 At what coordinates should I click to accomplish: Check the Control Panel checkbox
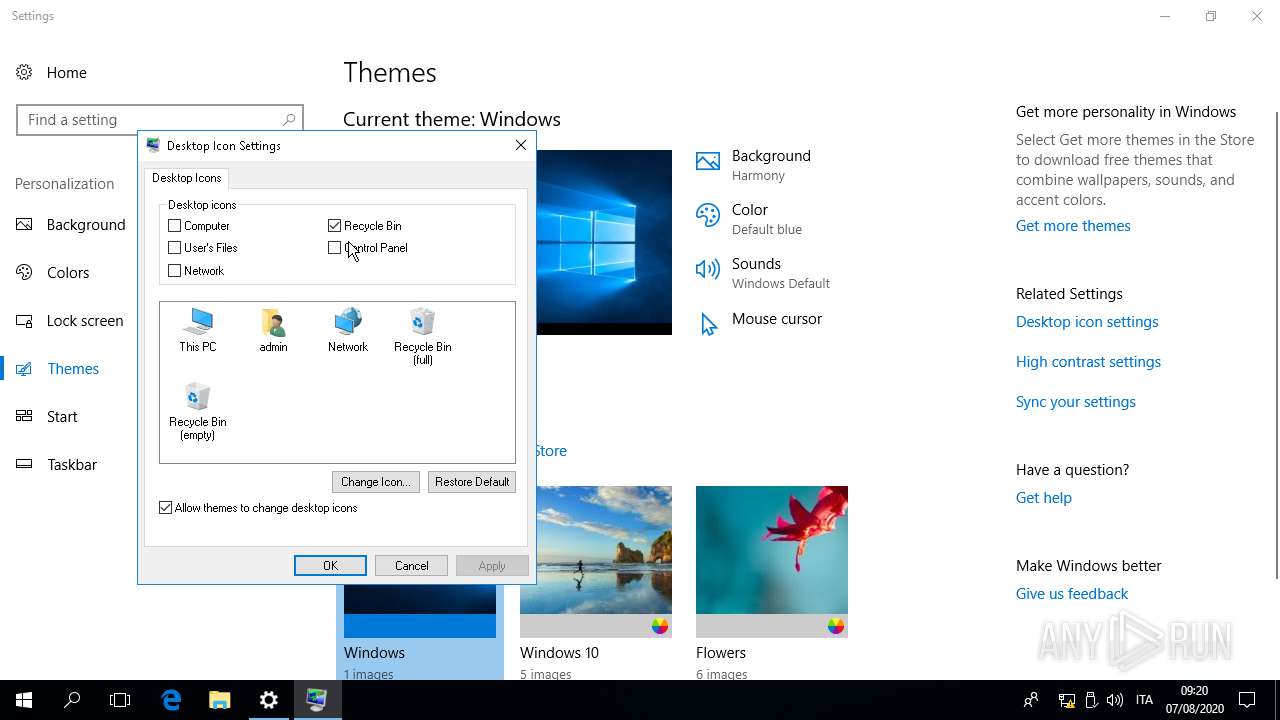click(335, 248)
